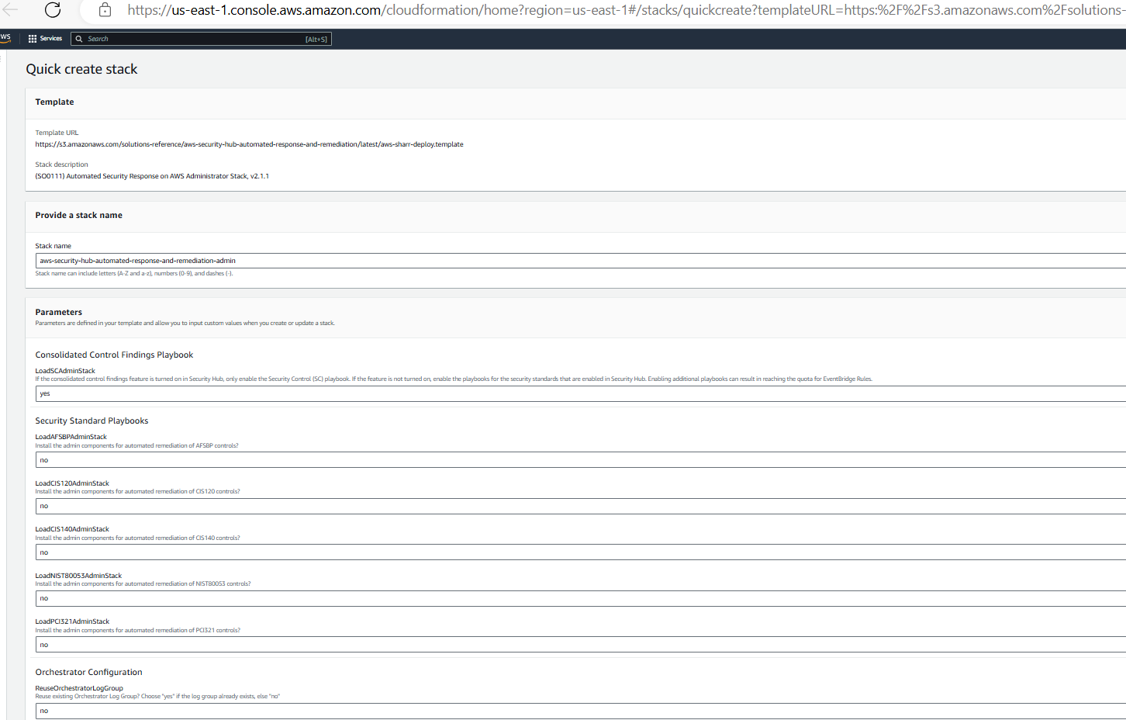
Task: Focus the AWS console Search box
Action: 201,39
